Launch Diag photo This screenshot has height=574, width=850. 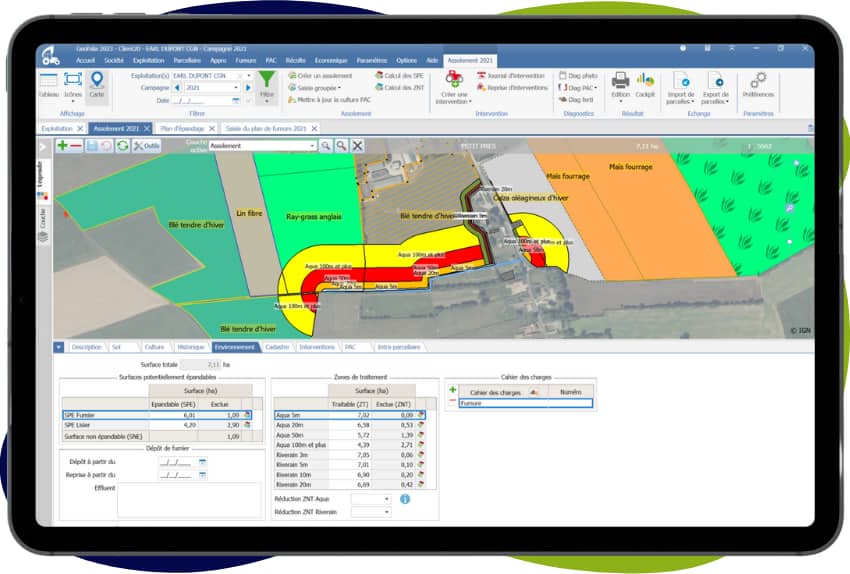pyautogui.click(x=578, y=76)
